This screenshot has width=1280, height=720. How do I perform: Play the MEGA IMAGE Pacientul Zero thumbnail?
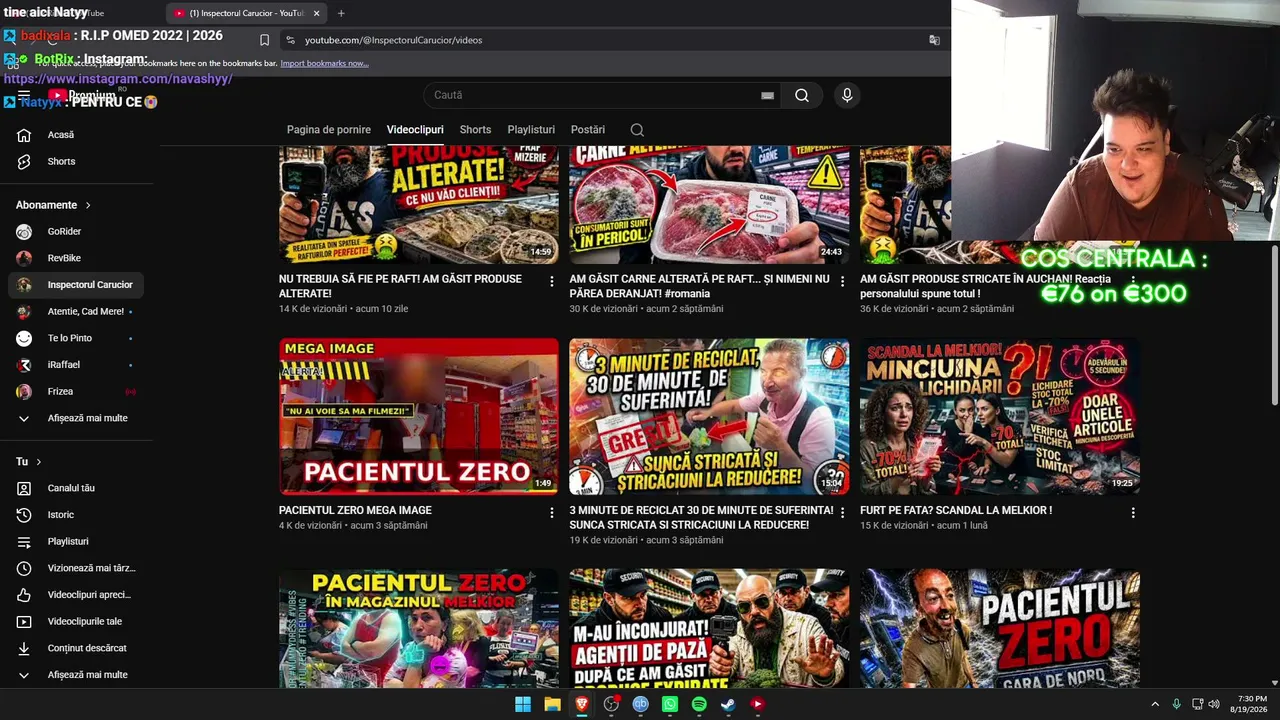[419, 416]
